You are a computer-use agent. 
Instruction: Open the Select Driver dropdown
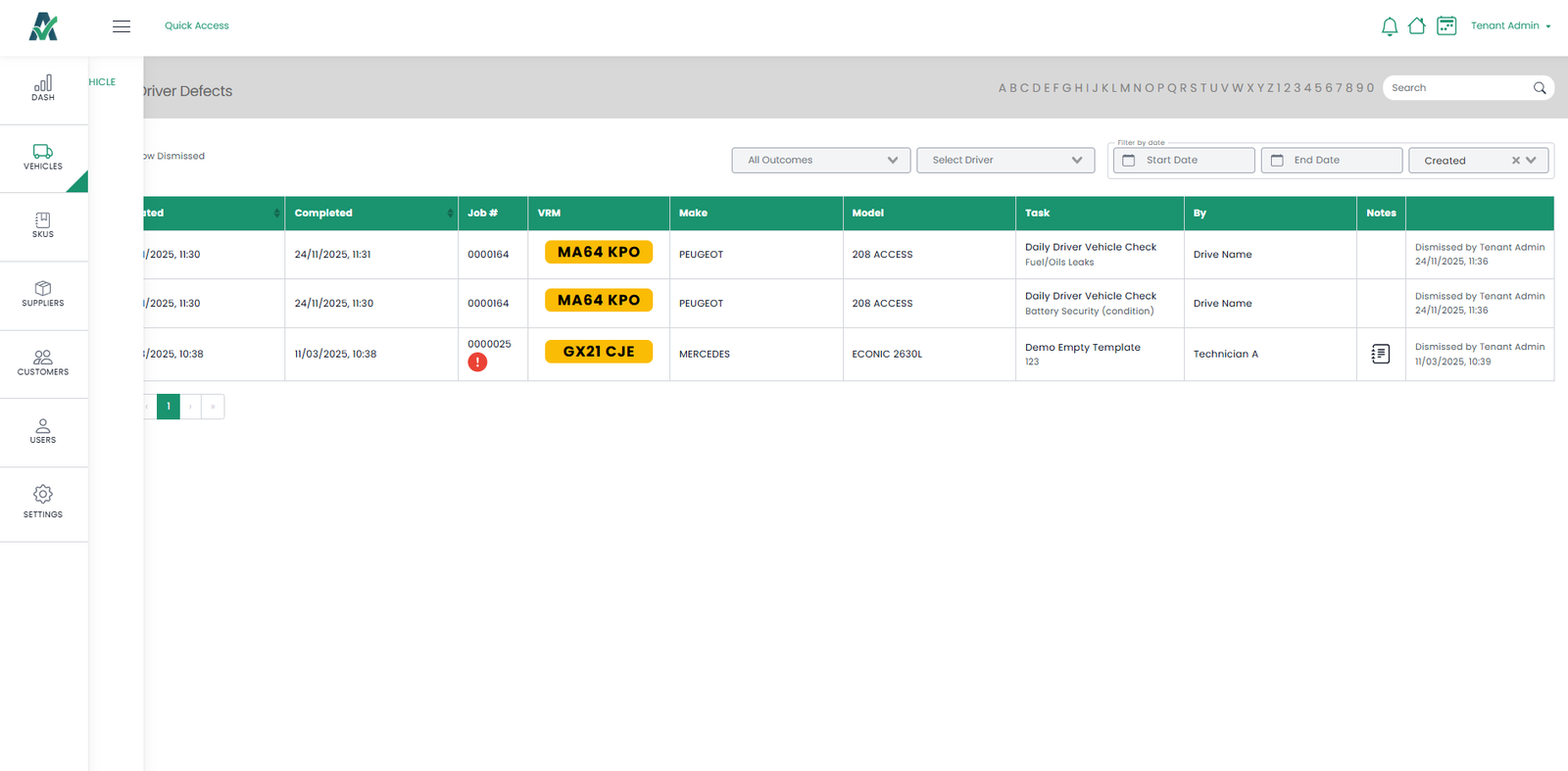point(1004,161)
